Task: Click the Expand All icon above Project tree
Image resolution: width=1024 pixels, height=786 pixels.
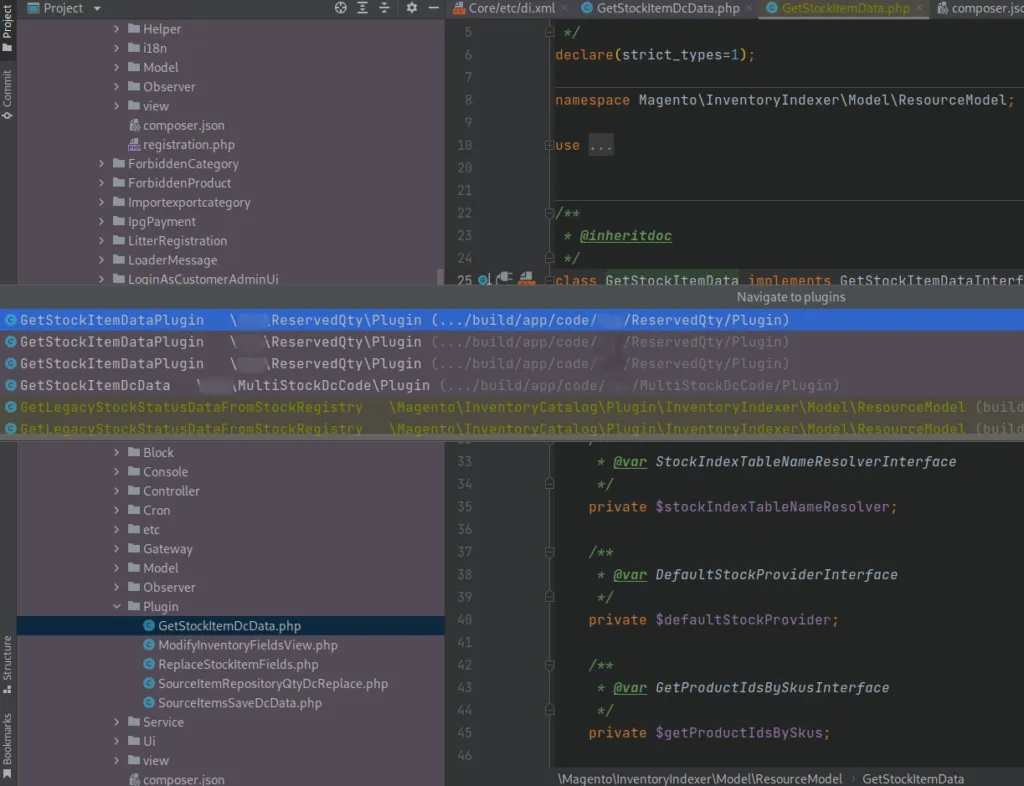Action: pyautogui.click(x=362, y=8)
